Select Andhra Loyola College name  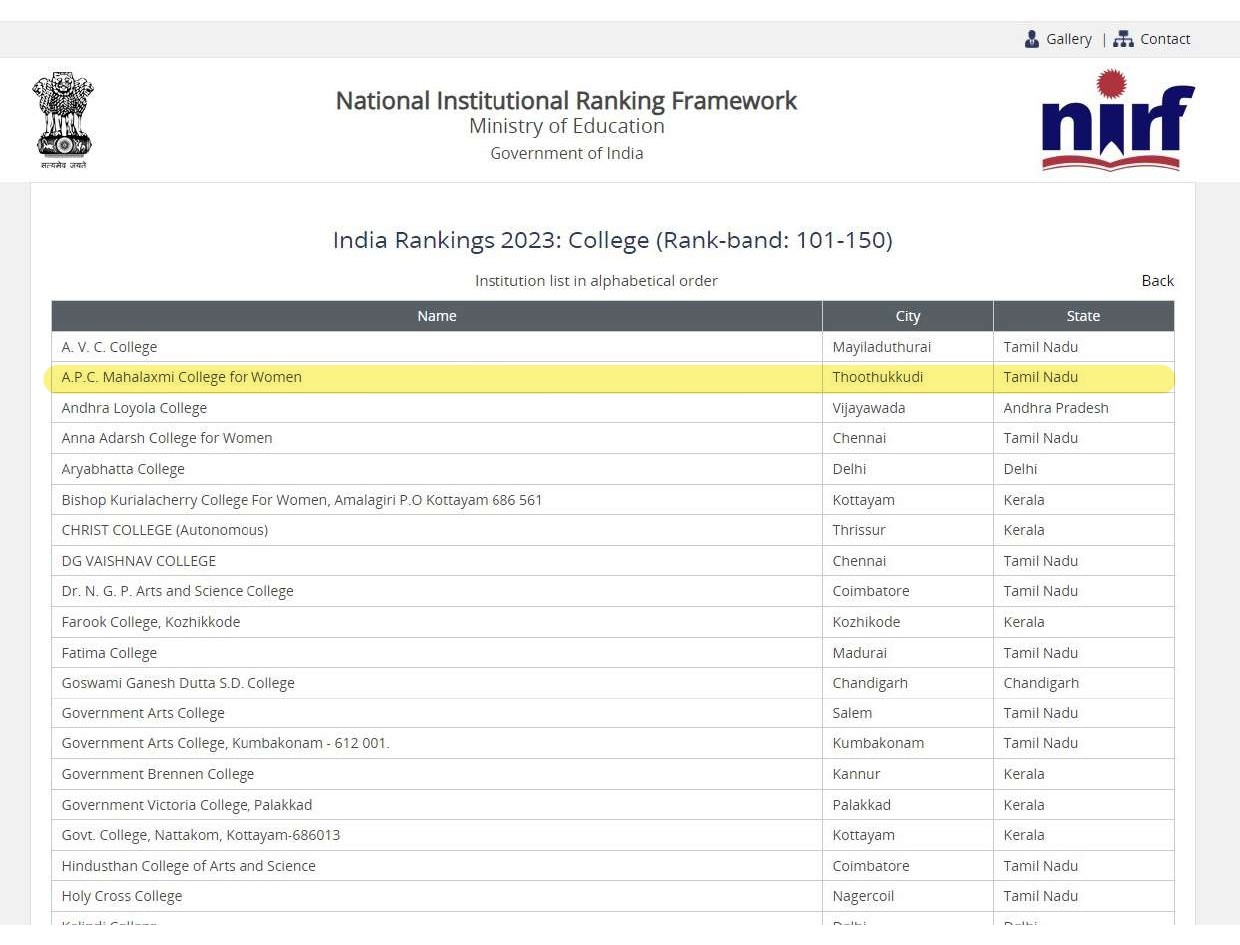pos(134,408)
